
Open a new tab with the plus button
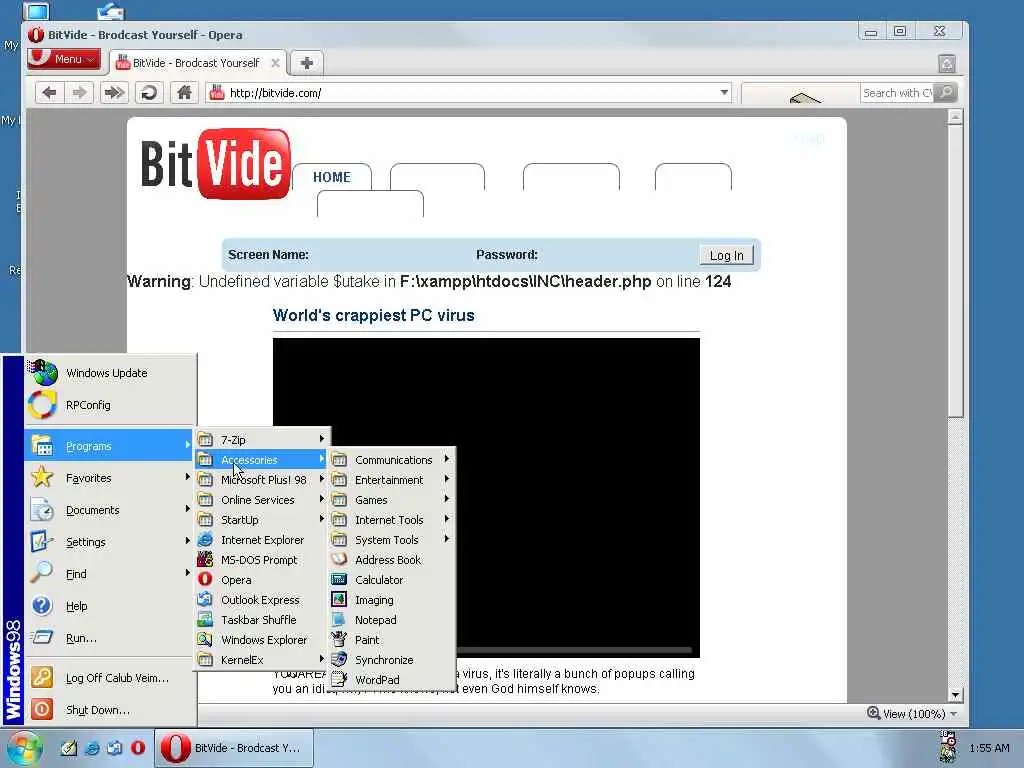[x=306, y=63]
